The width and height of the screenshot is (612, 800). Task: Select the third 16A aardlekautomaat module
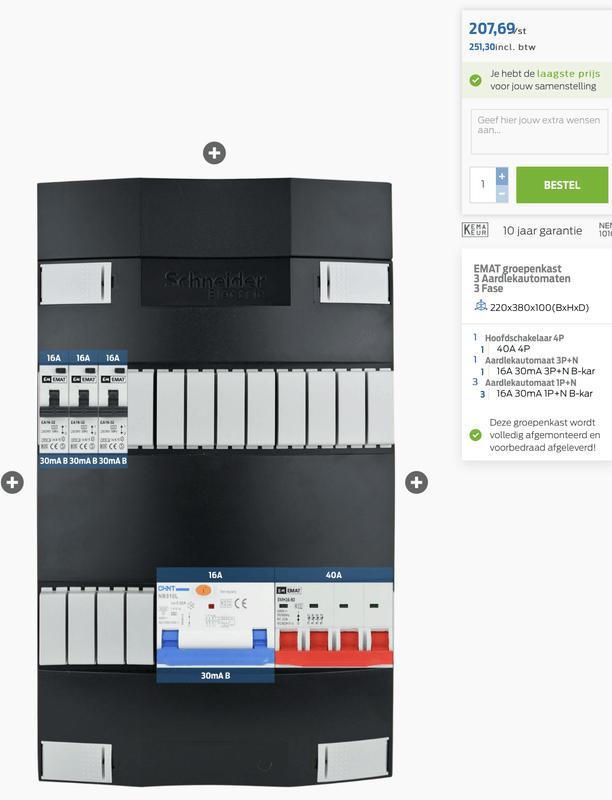(113, 409)
